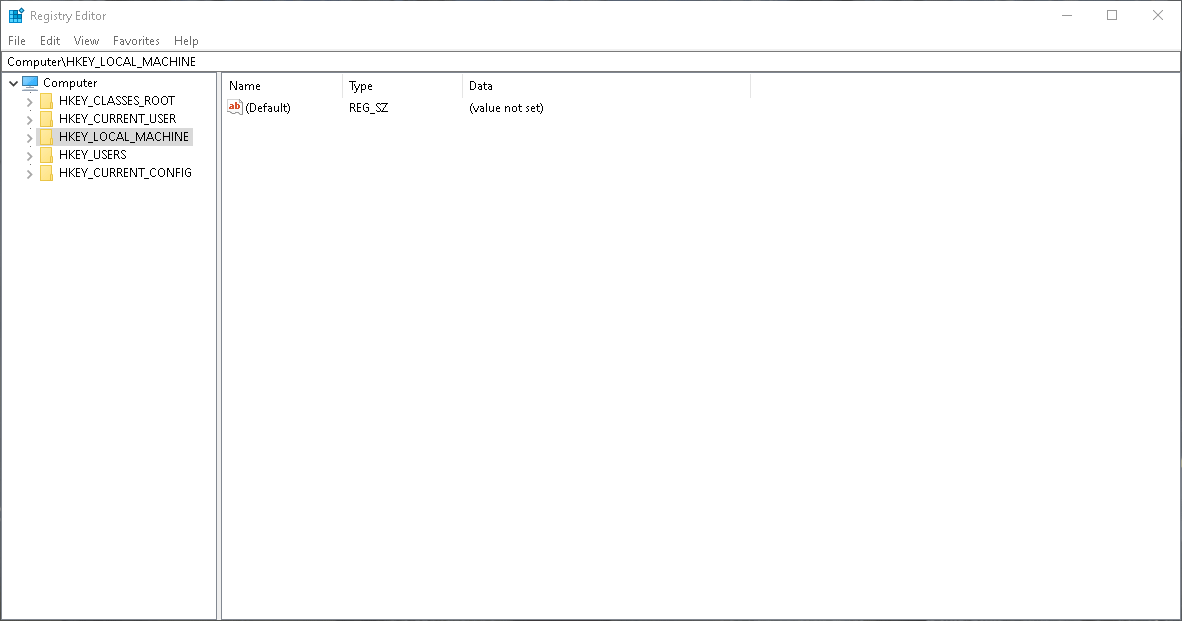The width and height of the screenshot is (1182, 621).
Task: Click the '(value not set)' data cell
Action: (506, 108)
